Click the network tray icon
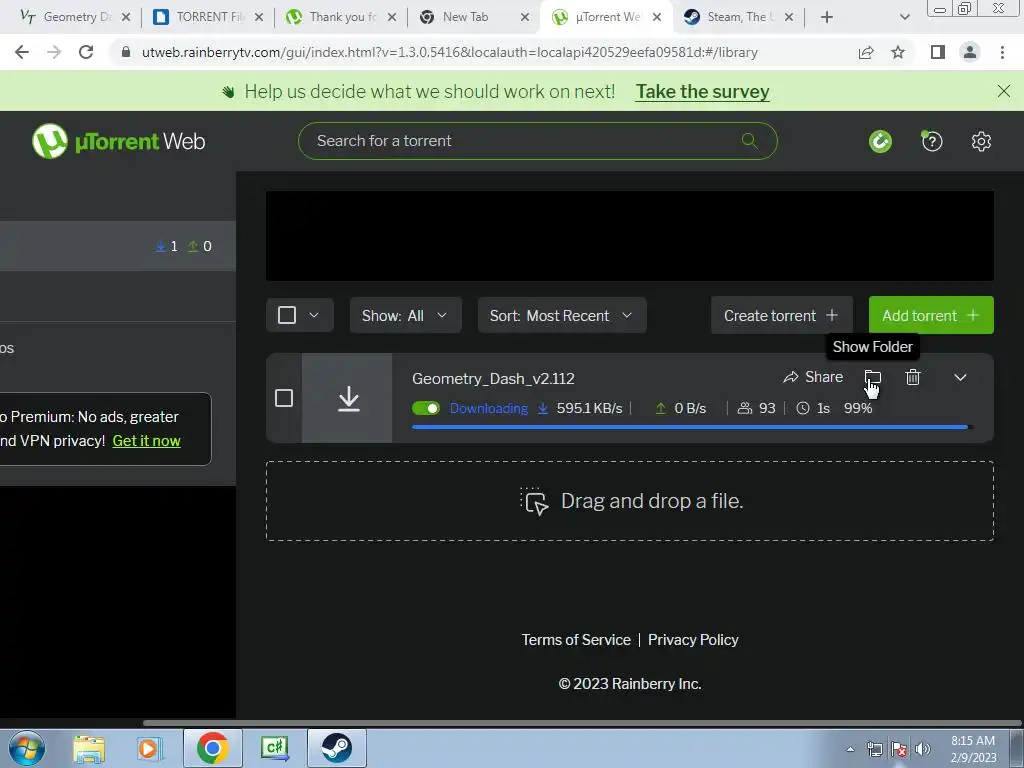Image resolution: width=1024 pixels, height=768 pixels. [874, 749]
